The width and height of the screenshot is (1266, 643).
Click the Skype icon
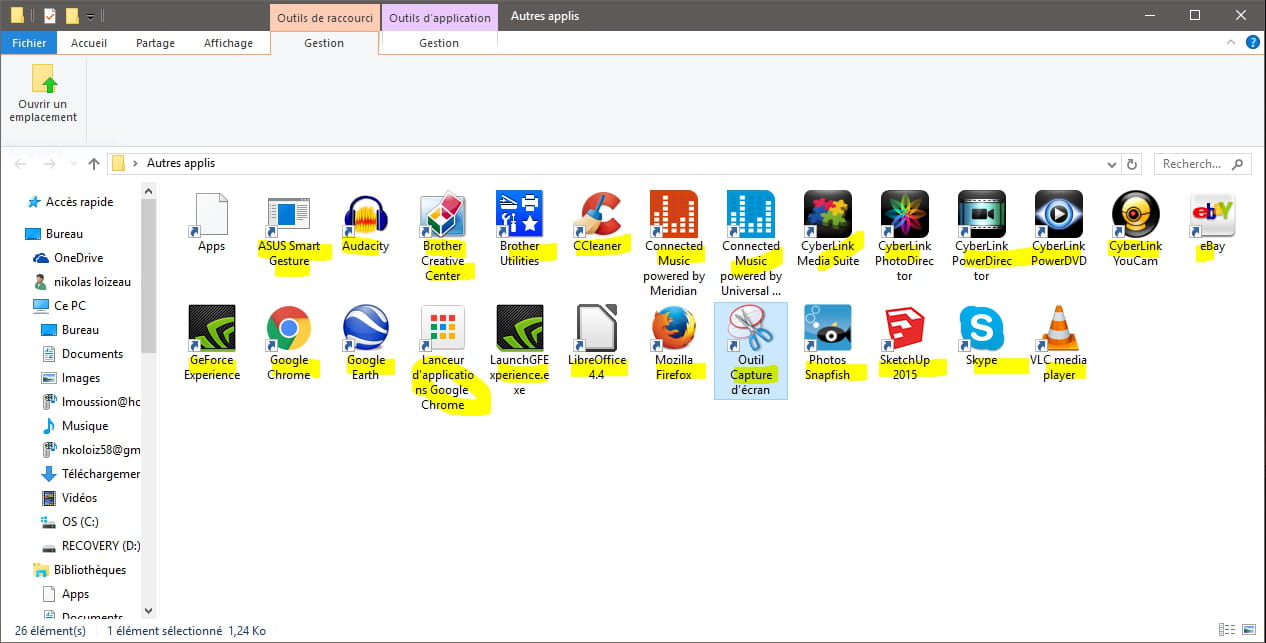(981, 328)
